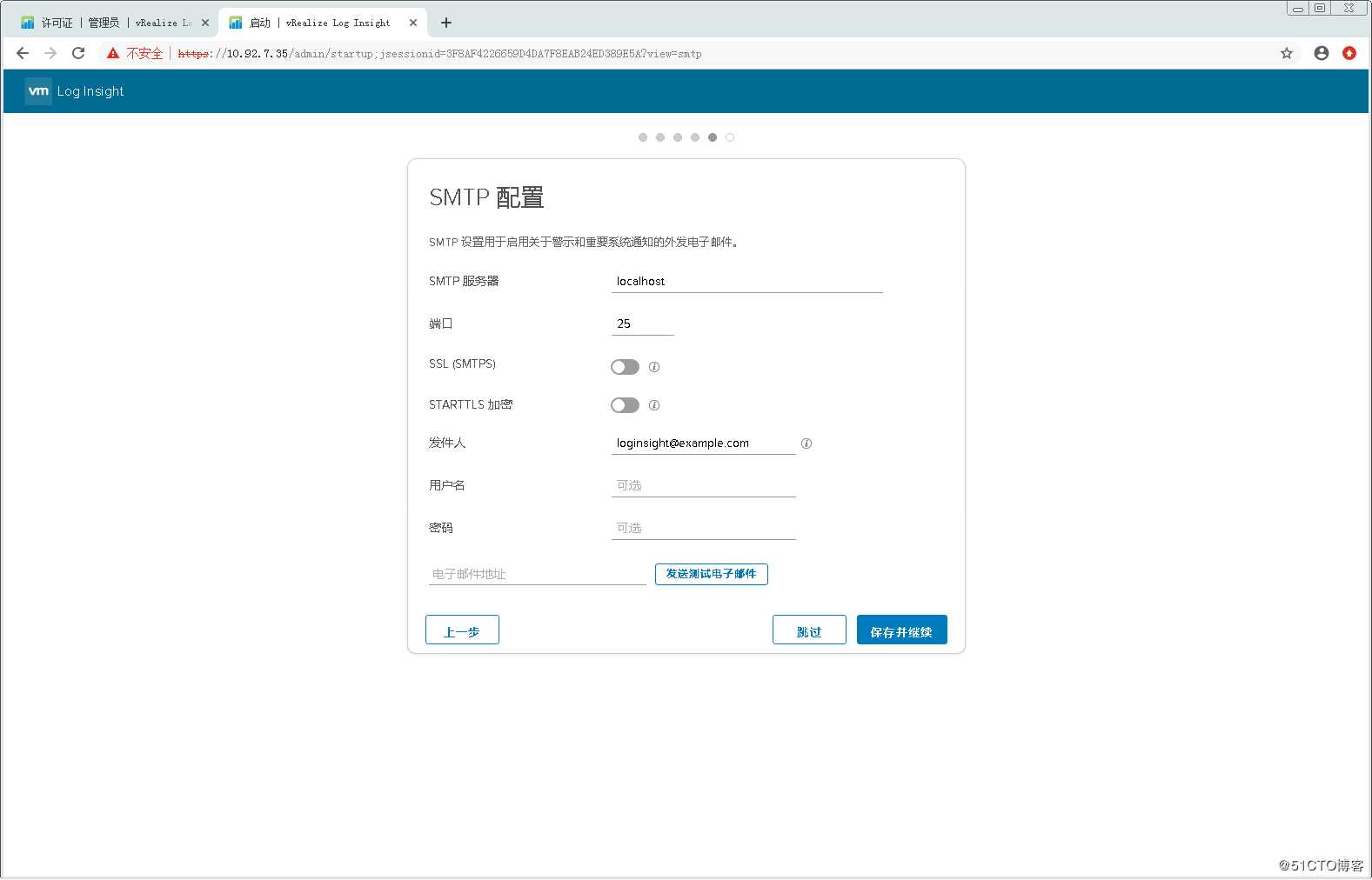Maximize the browser window
Screen dimensions: 1372x880
(x=1320, y=9)
